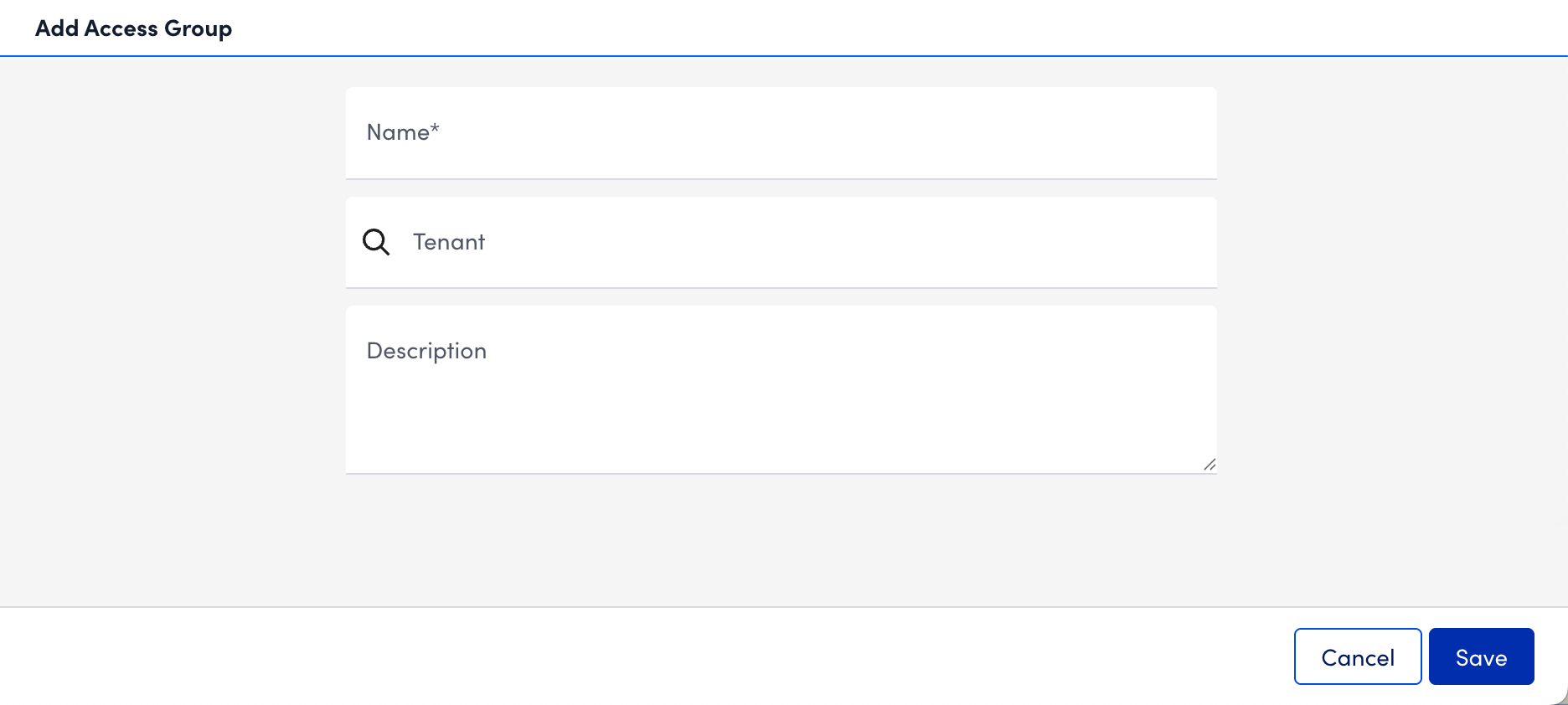Click the required Name* label
The width and height of the screenshot is (1568, 705).
pyautogui.click(x=403, y=131)
